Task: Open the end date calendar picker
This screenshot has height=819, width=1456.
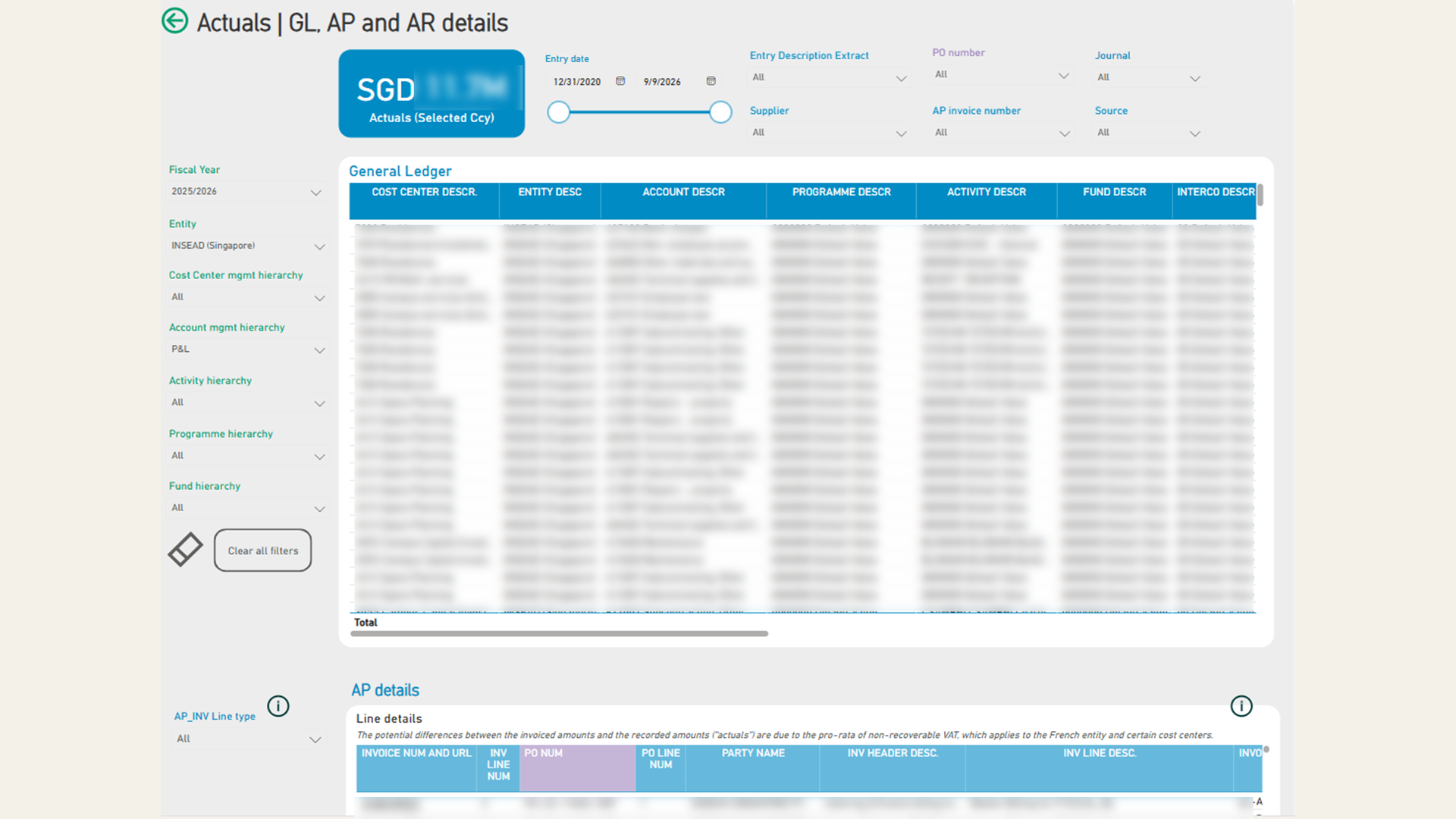Action: (711, 81)
